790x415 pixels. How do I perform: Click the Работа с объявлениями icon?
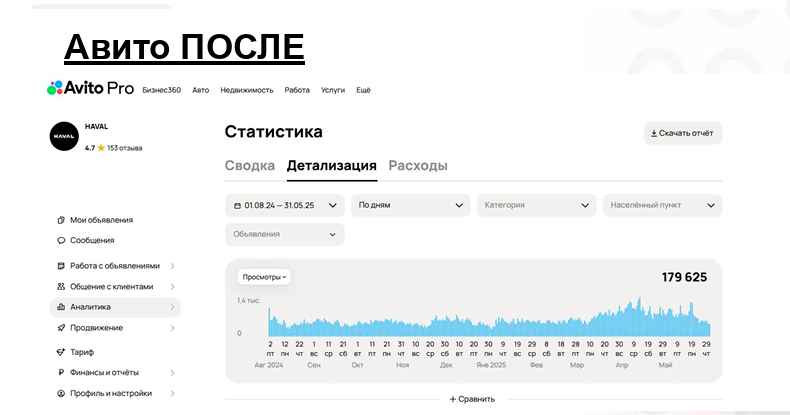[61, 265]
